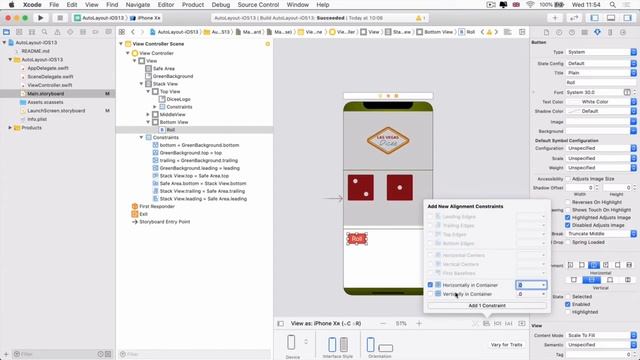The image size is (640, 360).
Task: Toggle Adjusts Image Size checkbox
Action: (568, 179)
